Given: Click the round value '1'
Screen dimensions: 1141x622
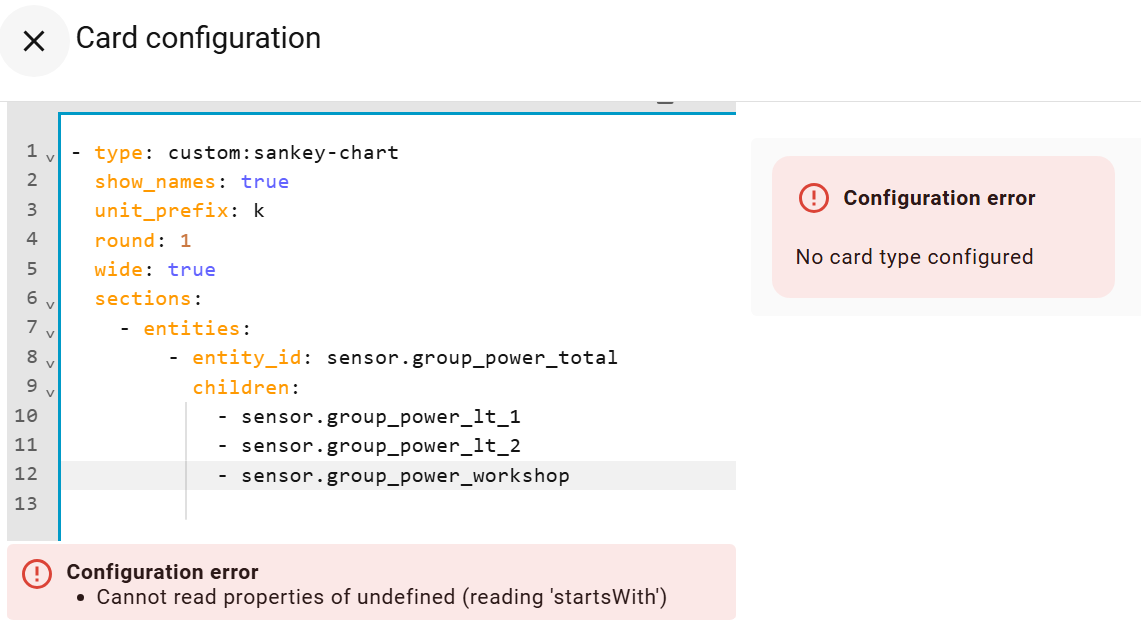Looking at the screenshot, I should (x=185, y=241).
